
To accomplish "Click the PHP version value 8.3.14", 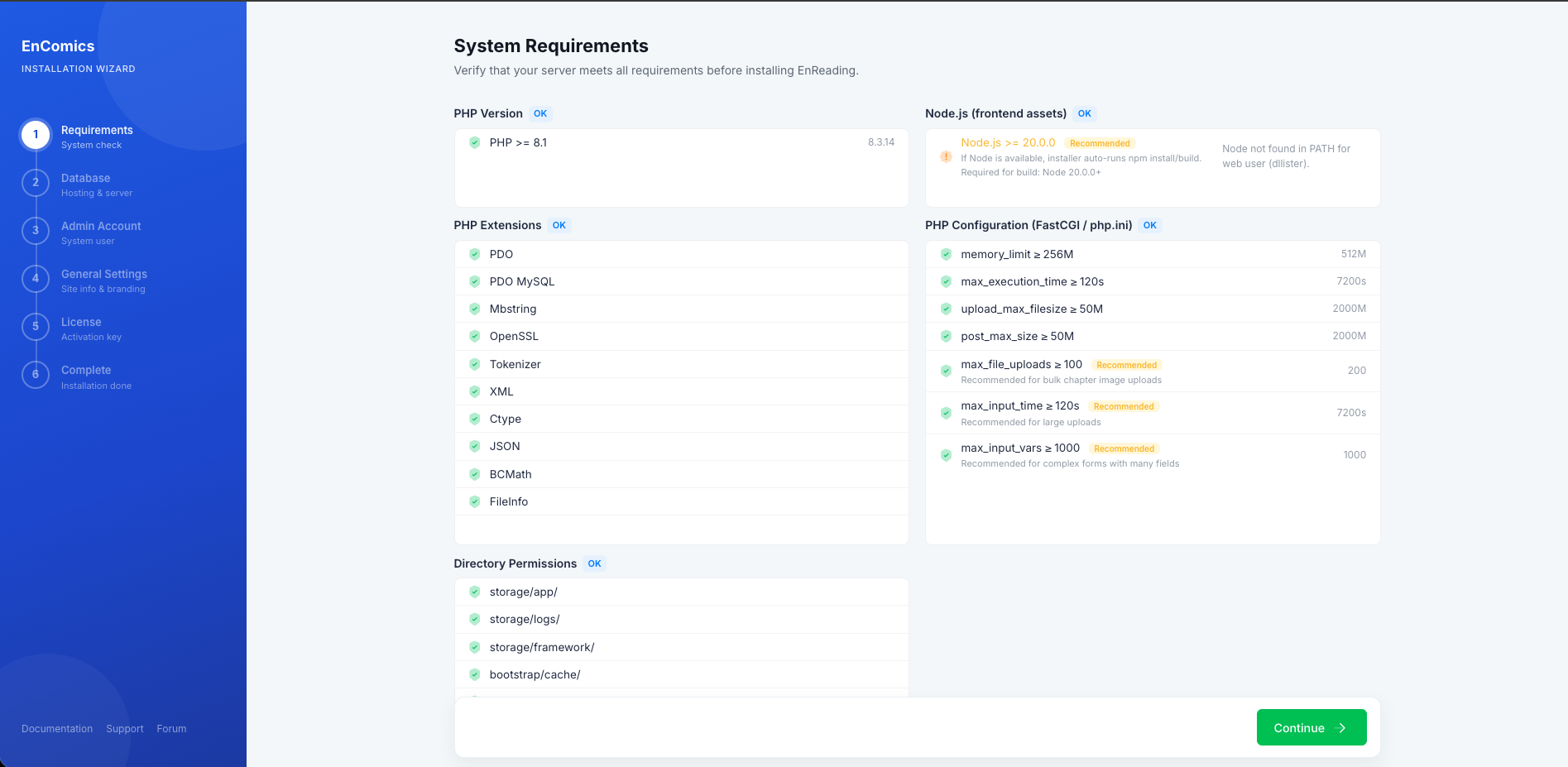I will click(881, 142).
